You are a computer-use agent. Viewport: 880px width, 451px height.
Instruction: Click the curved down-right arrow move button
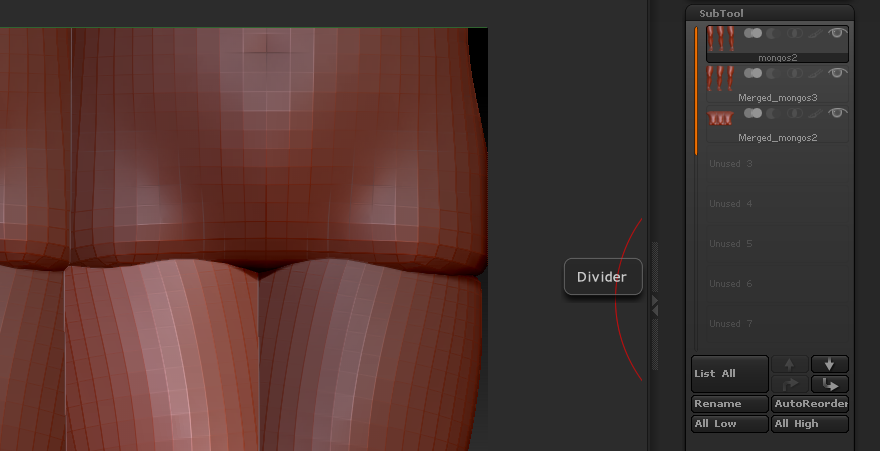(829, 384)
